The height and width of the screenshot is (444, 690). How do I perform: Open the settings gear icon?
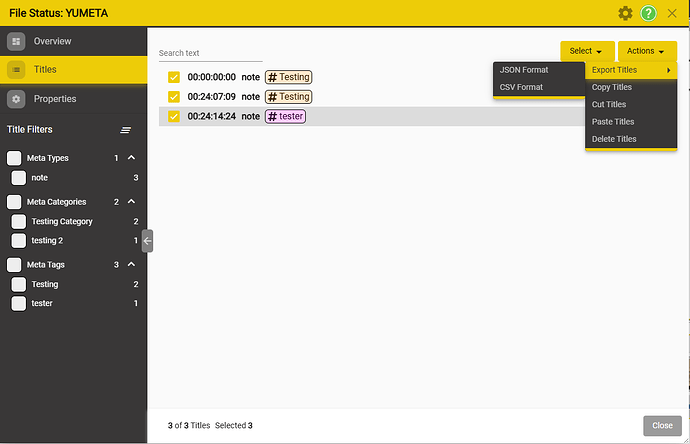tap(625, 13)
